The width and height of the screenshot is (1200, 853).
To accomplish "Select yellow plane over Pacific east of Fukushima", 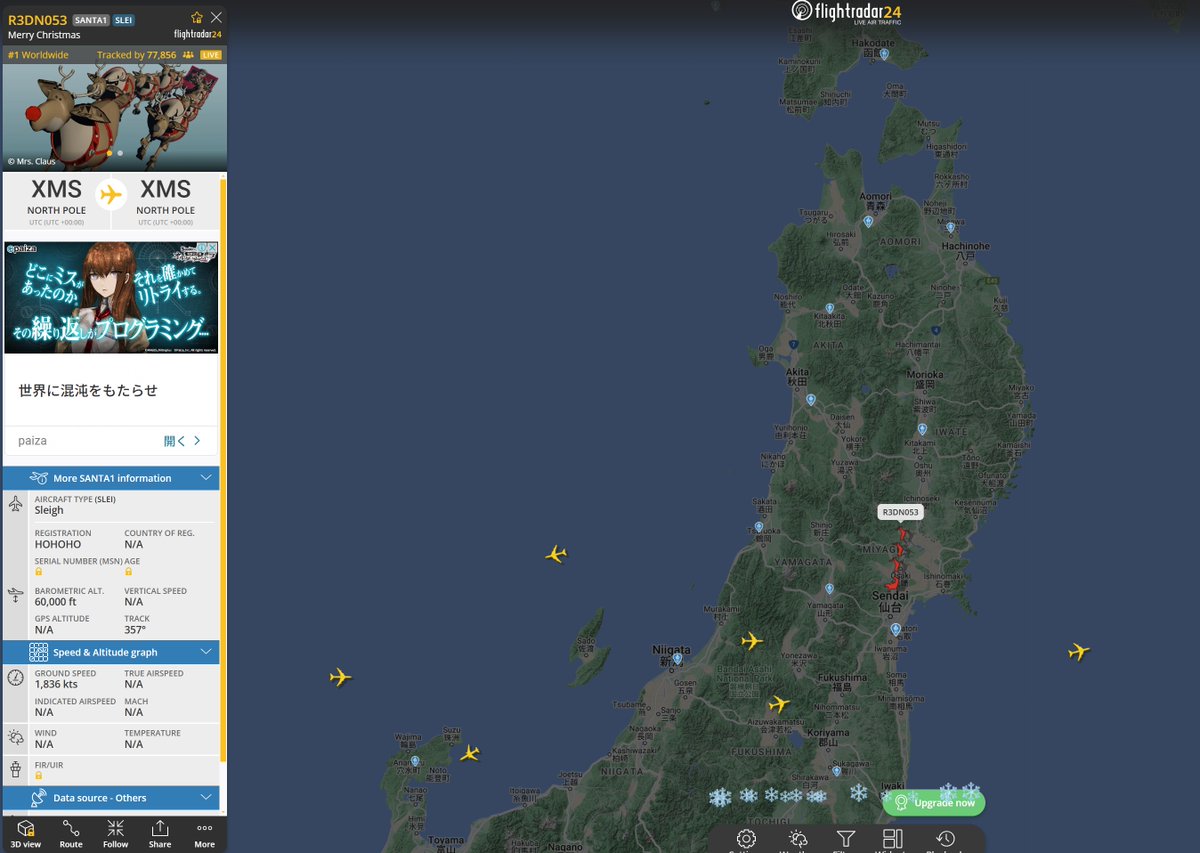I will 1078,652.
